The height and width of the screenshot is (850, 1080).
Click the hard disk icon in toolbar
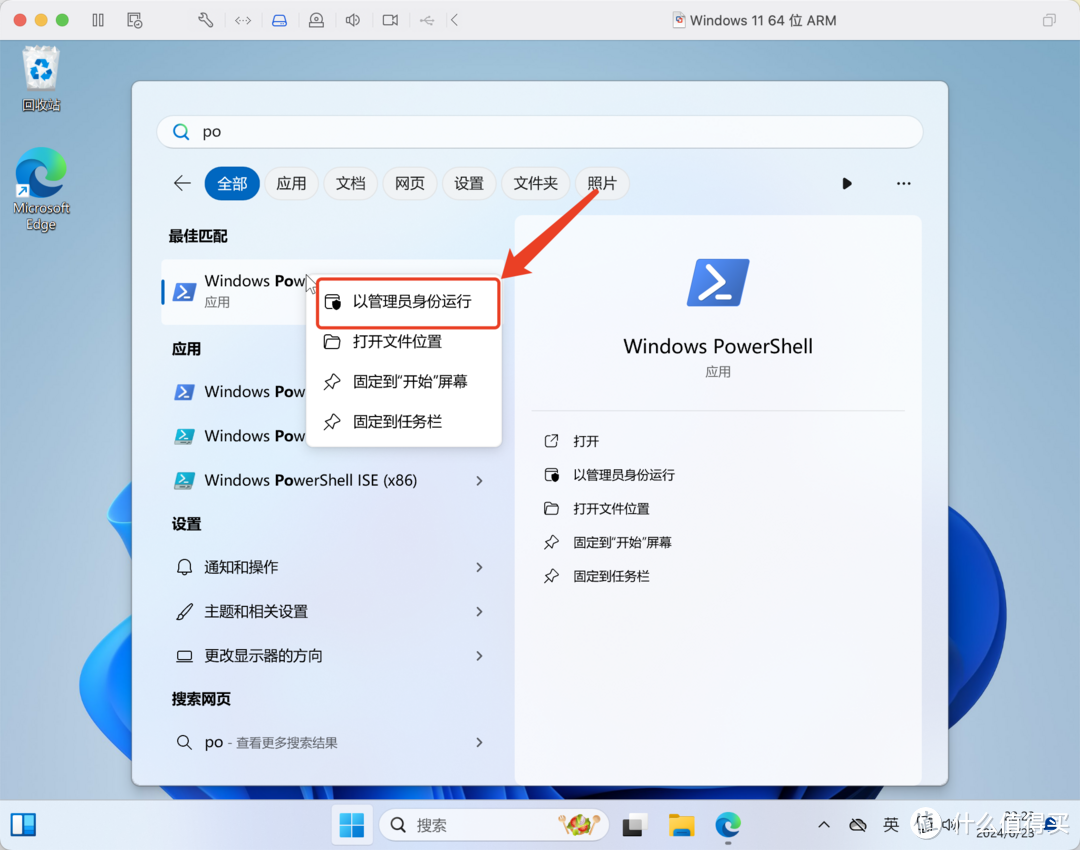pyautogui.click(x=279, y=21)
